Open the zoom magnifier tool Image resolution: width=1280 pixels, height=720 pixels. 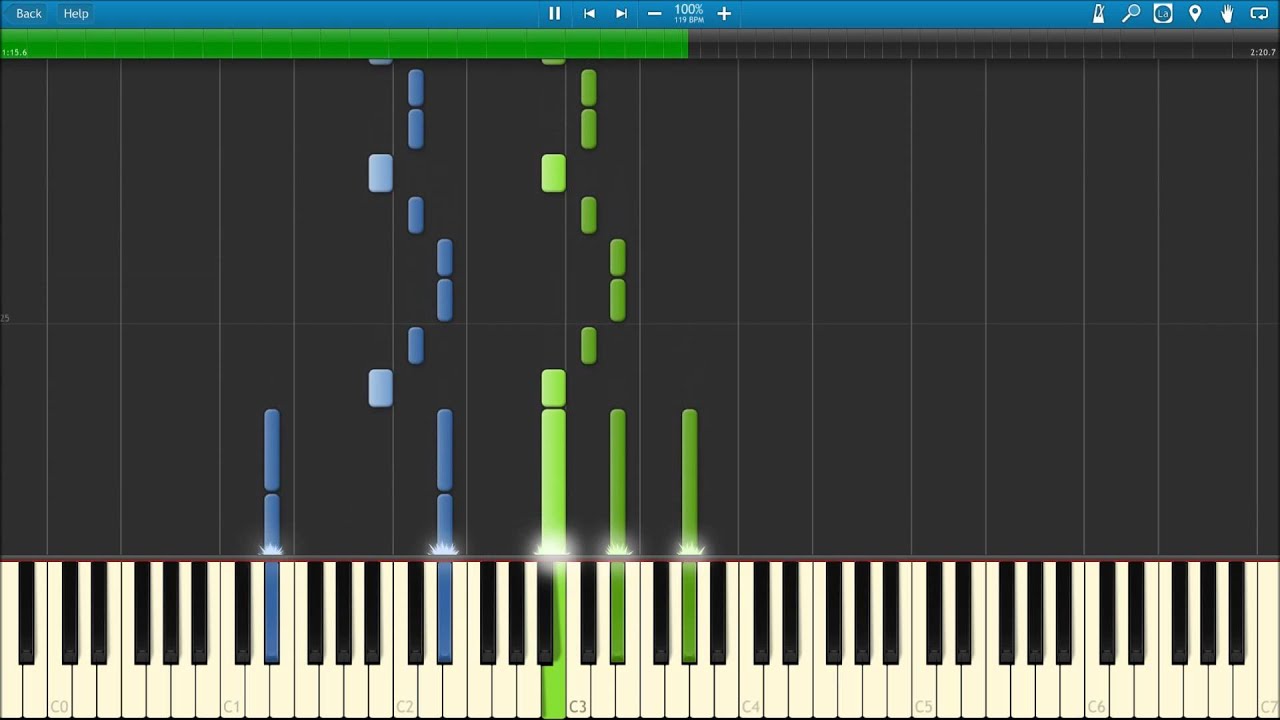pyautogui.click(x=1131, y=13)
